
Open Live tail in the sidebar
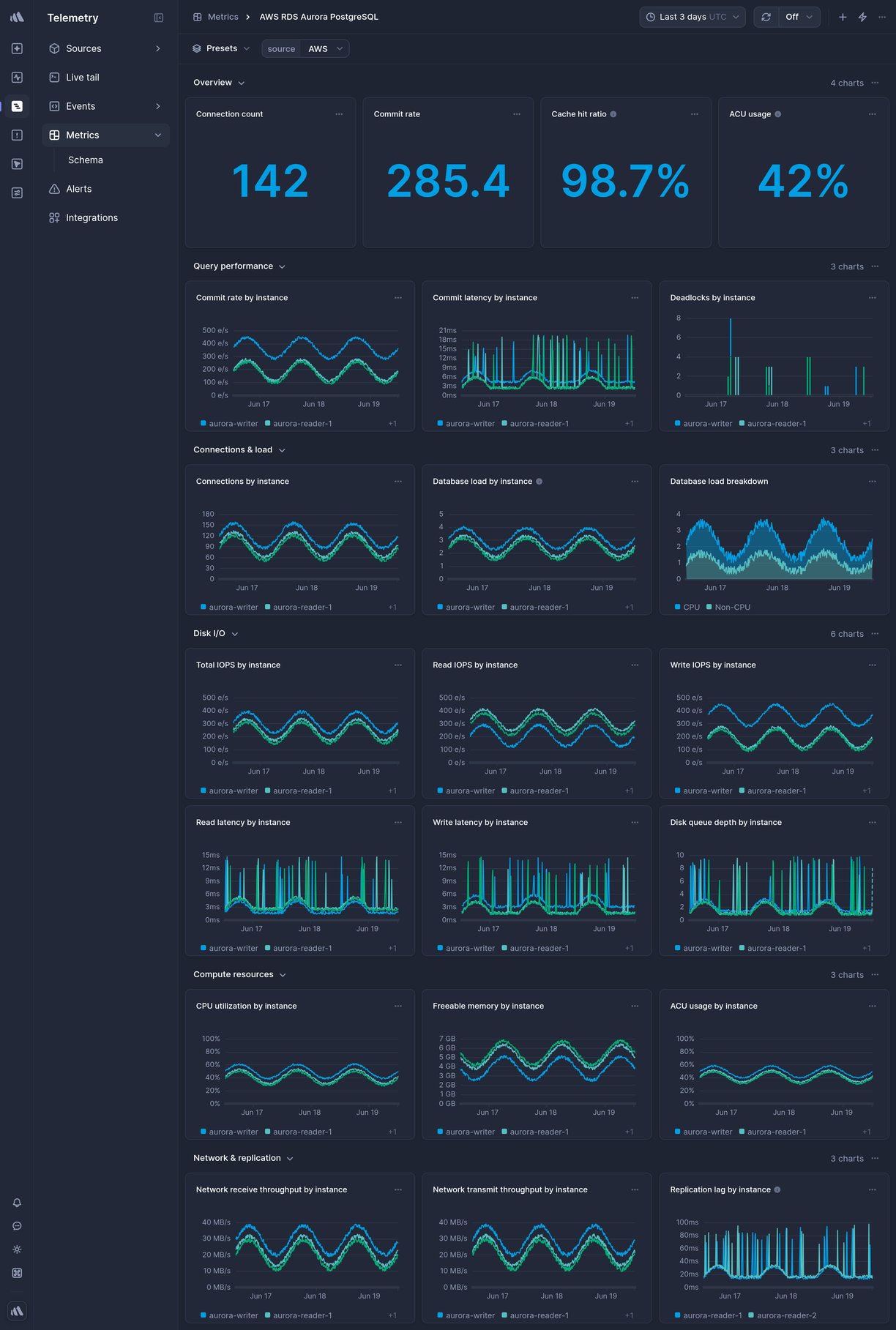pyautogui.click(x=105, y=77)
